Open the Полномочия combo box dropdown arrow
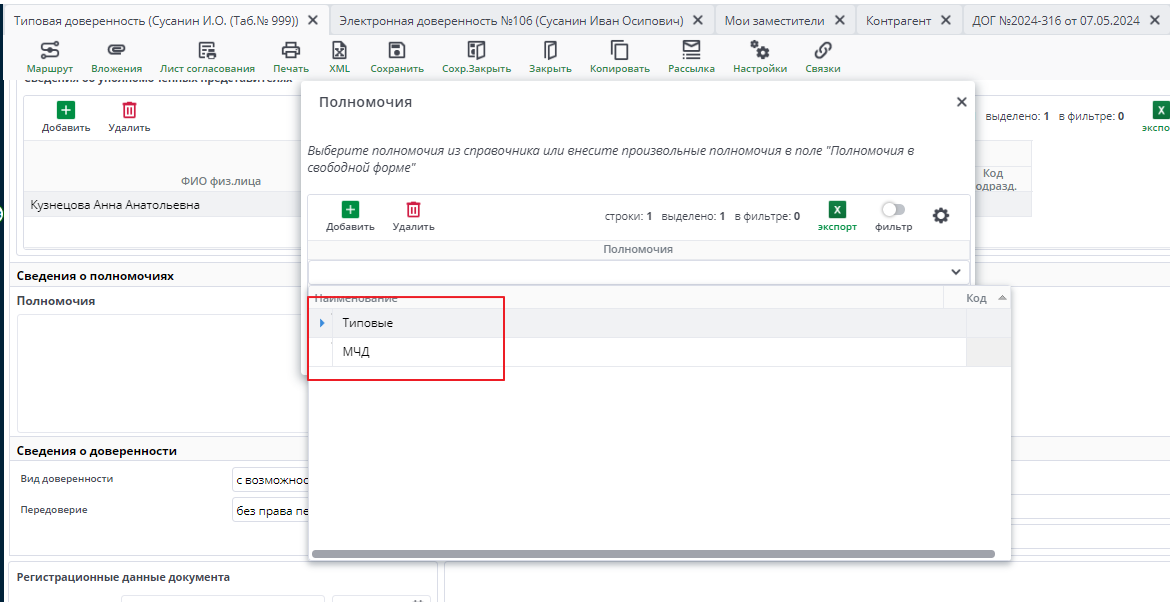The height and width of the screenshot is (602, 1170). click(x=957, y=272)
